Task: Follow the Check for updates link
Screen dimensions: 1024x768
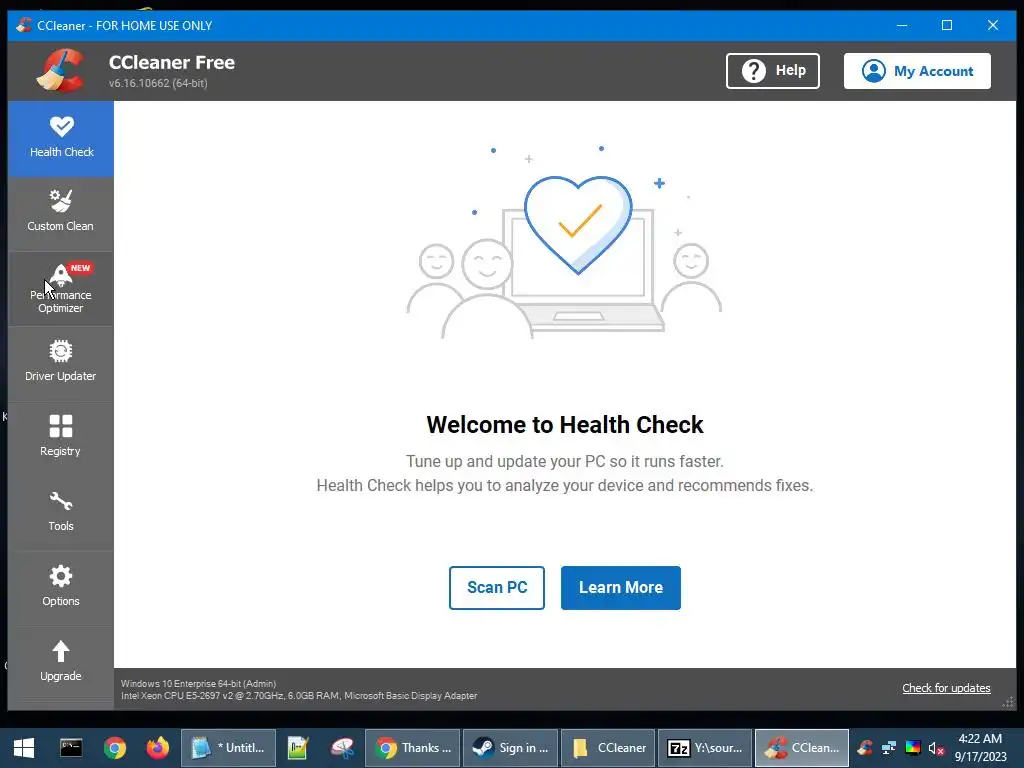Action: coord(946,688)
